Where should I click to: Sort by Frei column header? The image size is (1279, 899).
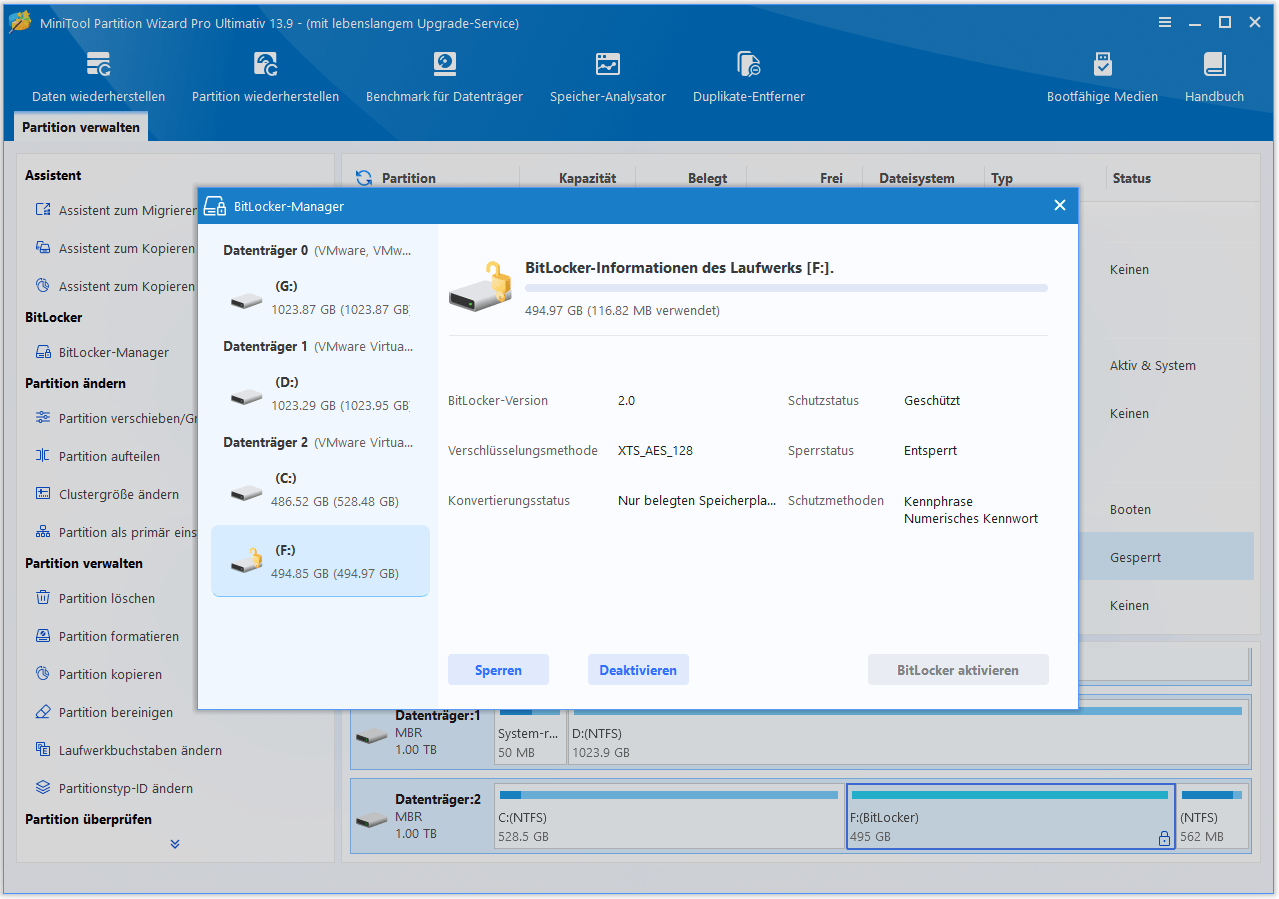[x=831, y=178]
